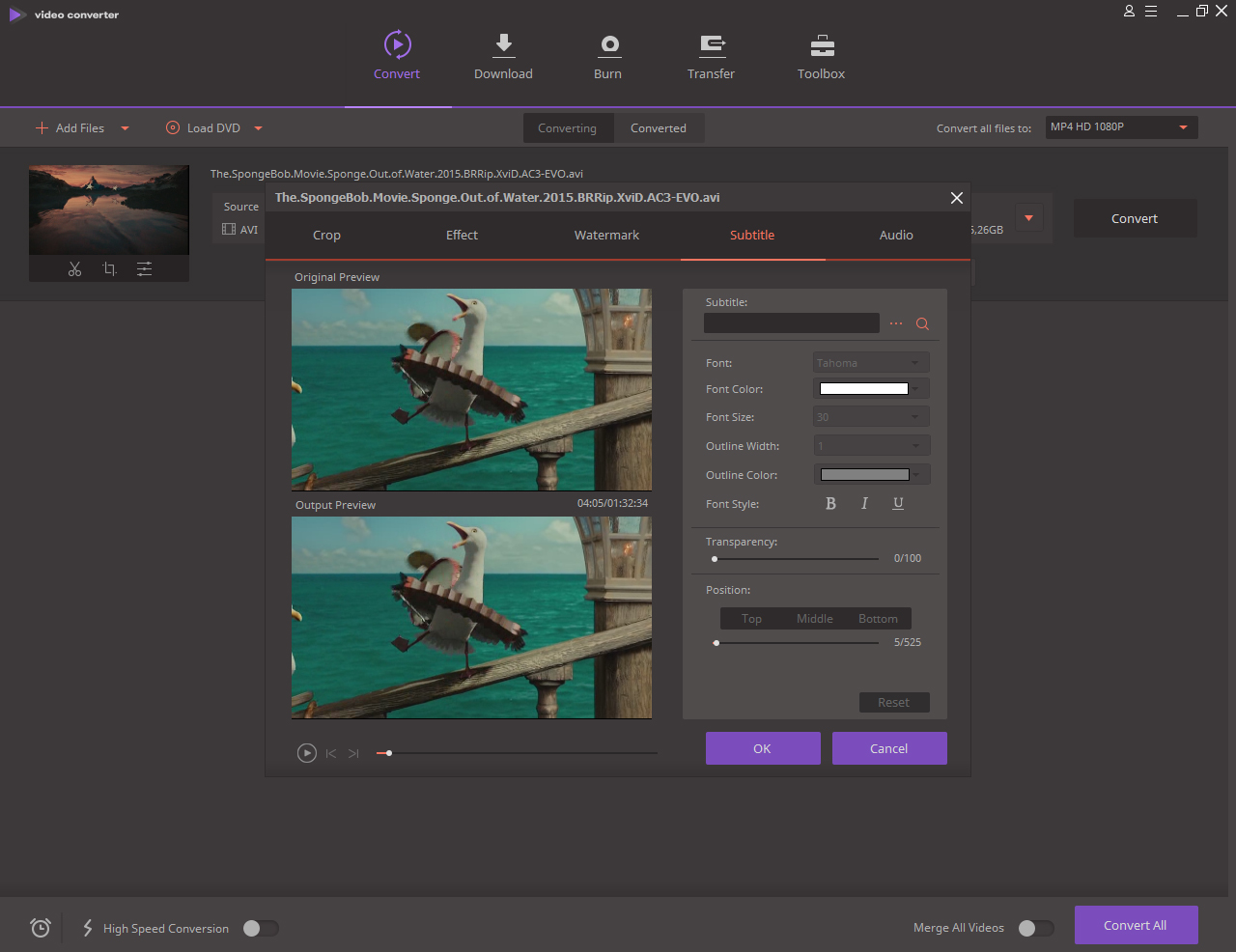Viewport: 1236px width, 952px height.
Task: Click the Position slider handle
Action: tap(716, 643)
